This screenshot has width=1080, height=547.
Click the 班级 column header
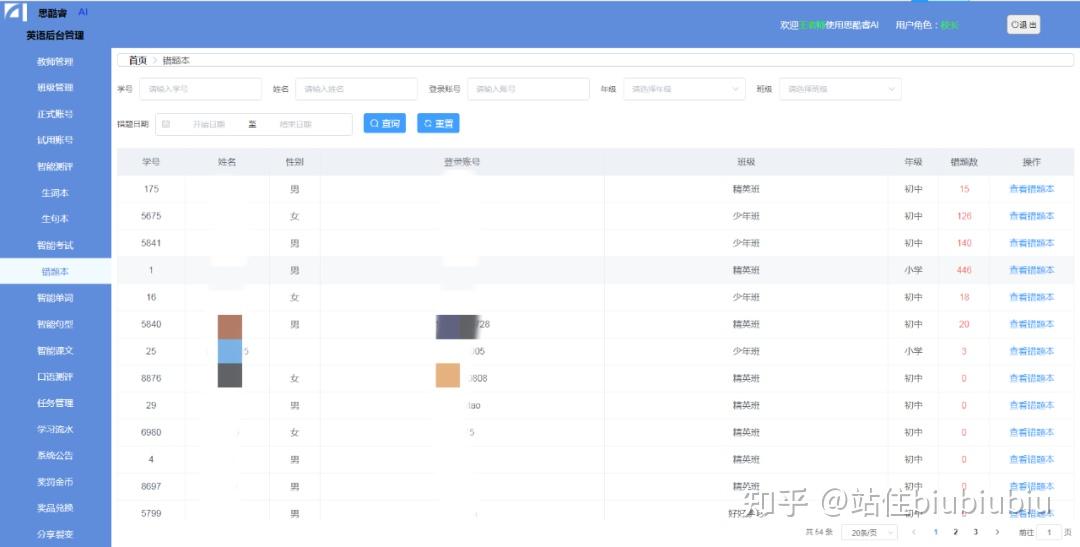[746, 162]
